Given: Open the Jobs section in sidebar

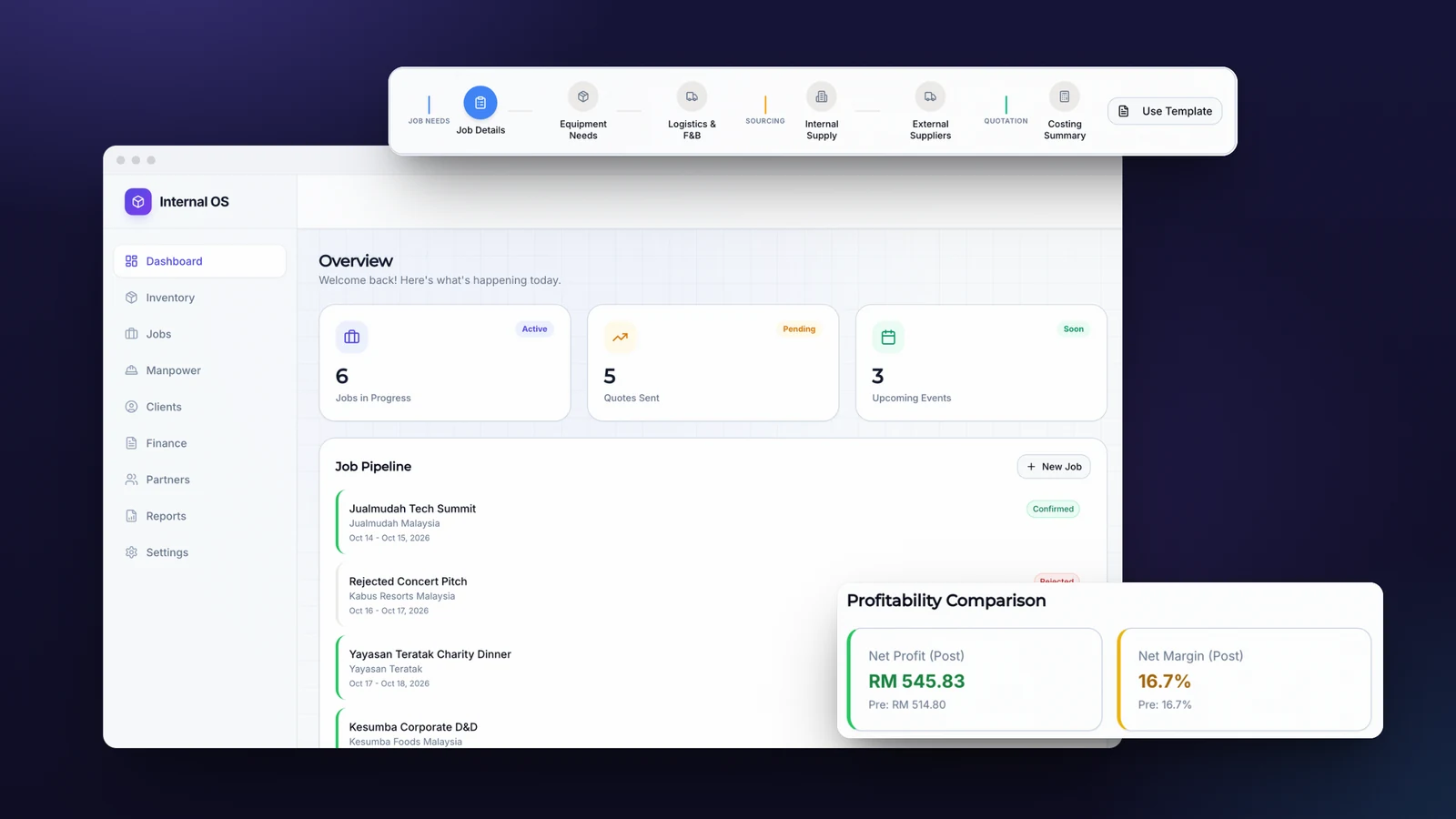Looking at the screenshot, I should (x=199, y=334).
